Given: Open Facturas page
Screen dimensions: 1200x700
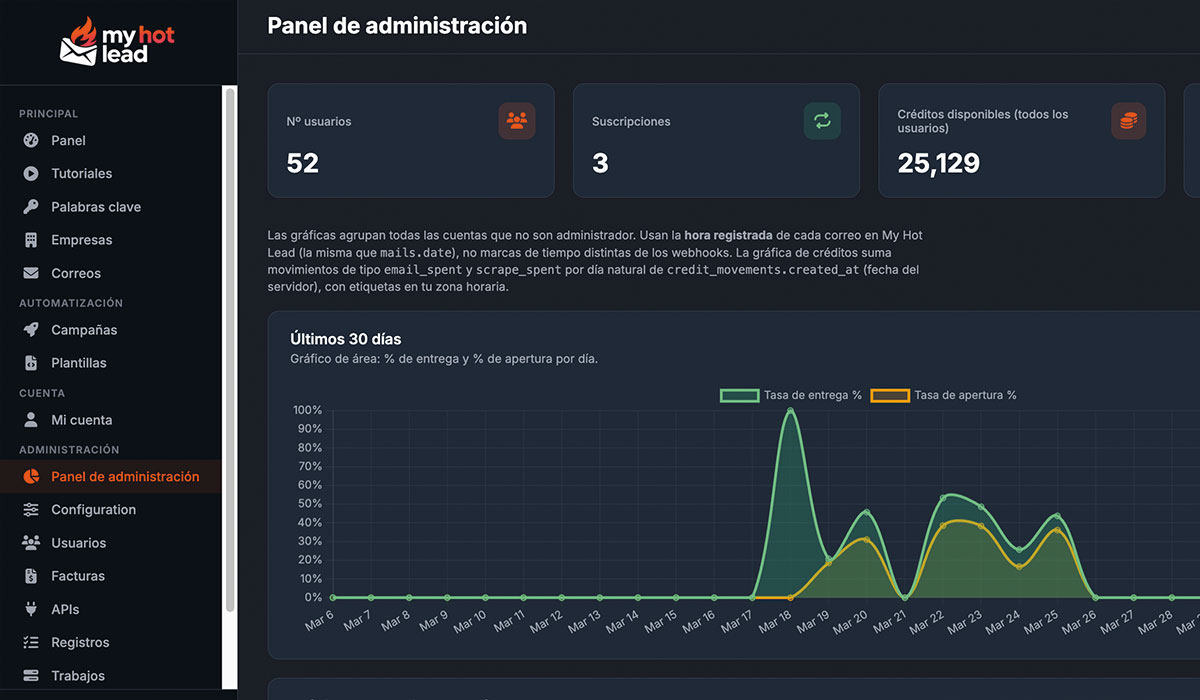Looking at the screenshot, I should coord(111,576).
